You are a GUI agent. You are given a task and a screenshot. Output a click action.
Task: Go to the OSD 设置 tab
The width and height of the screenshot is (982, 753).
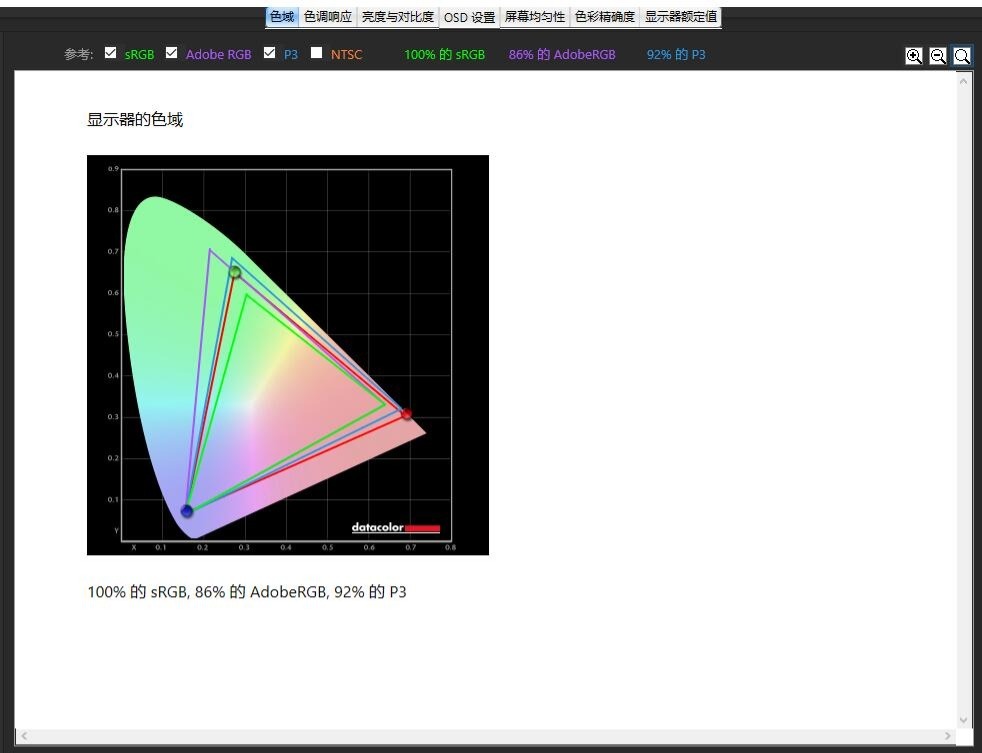469,18
